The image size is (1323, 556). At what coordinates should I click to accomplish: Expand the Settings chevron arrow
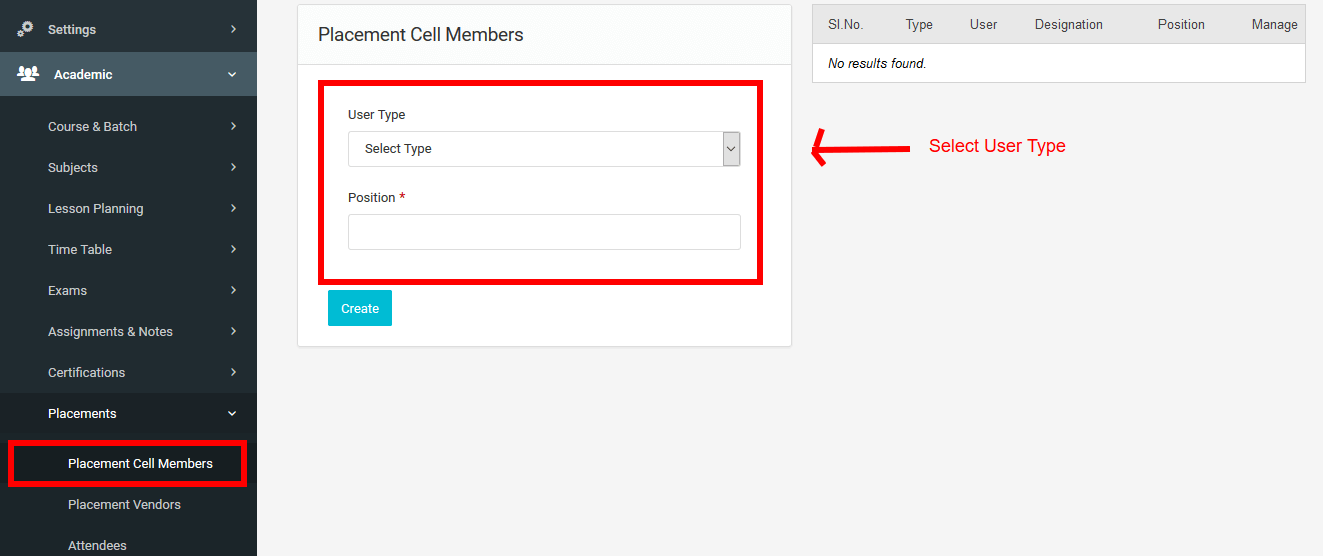233,29
